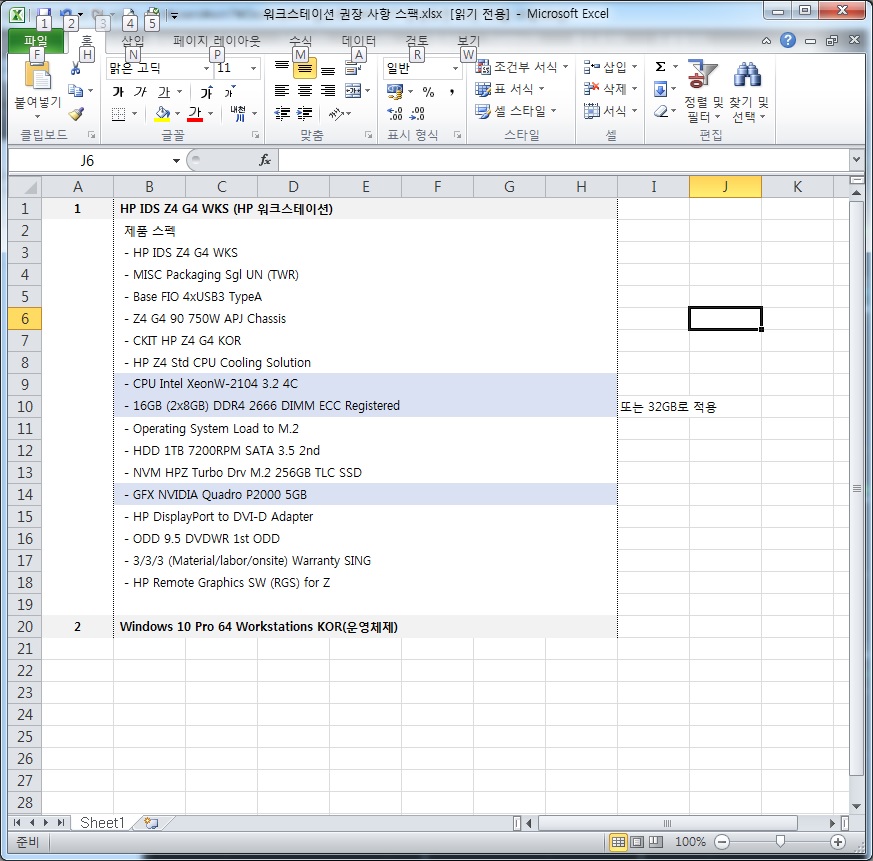This screenshot has width=873, height=861.
Task: Switch to the Page Layout (페이지 레이아웃) tab
Action: (x=216, y=41)
